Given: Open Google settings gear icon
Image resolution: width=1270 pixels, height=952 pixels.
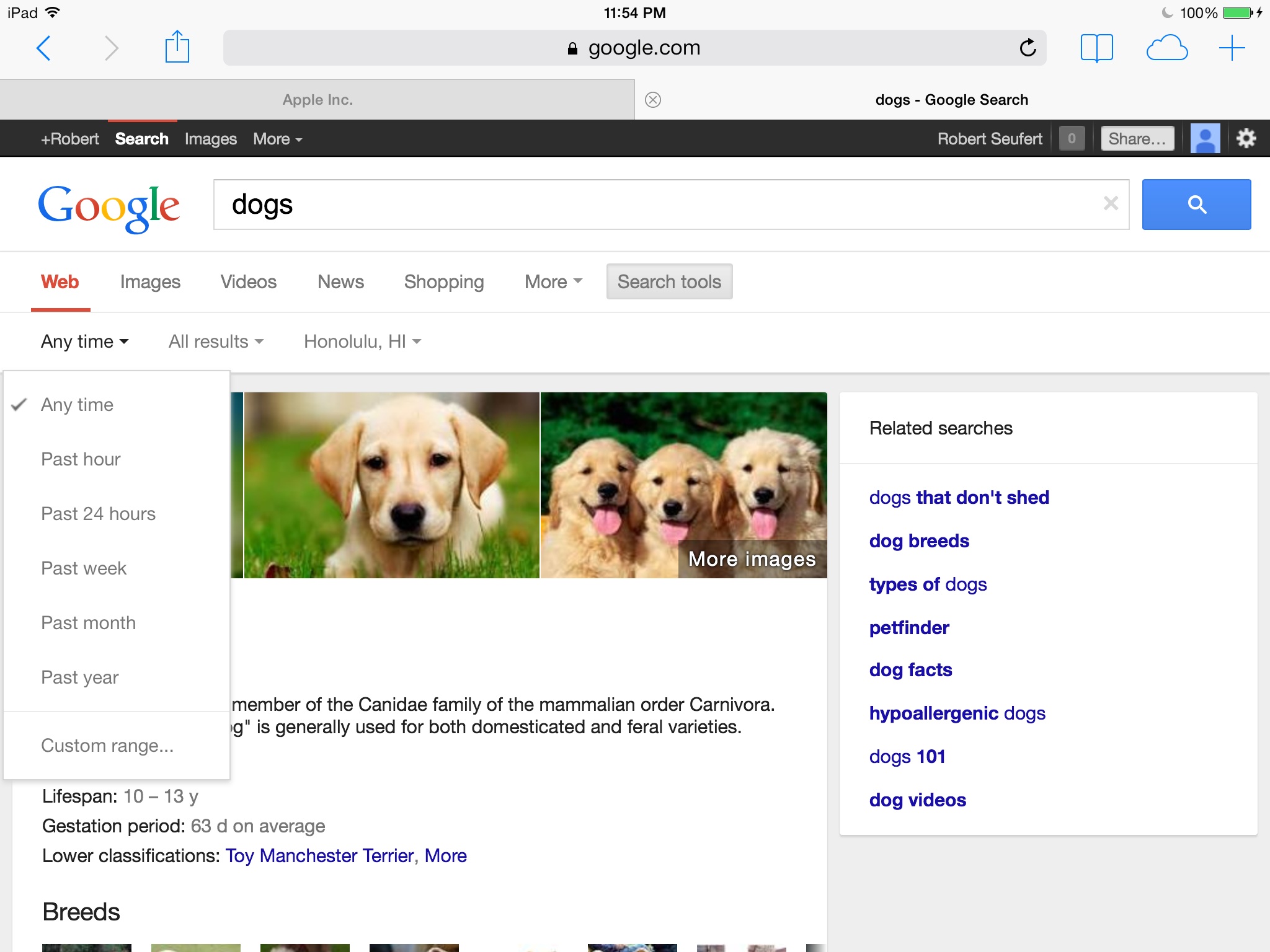Looking at the screenshot, I should pos(1246,138).
